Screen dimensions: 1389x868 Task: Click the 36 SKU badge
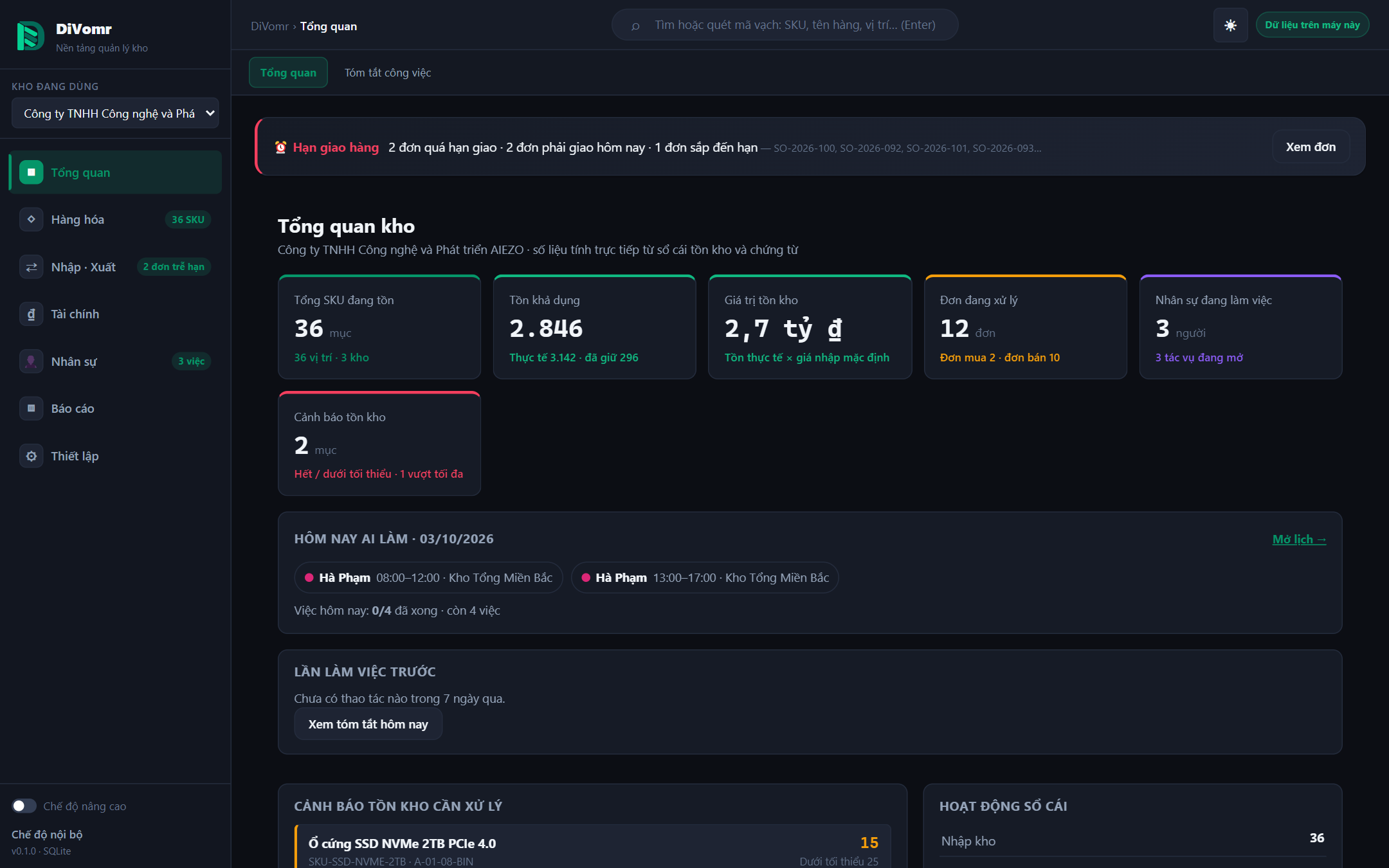pos(188,219)
